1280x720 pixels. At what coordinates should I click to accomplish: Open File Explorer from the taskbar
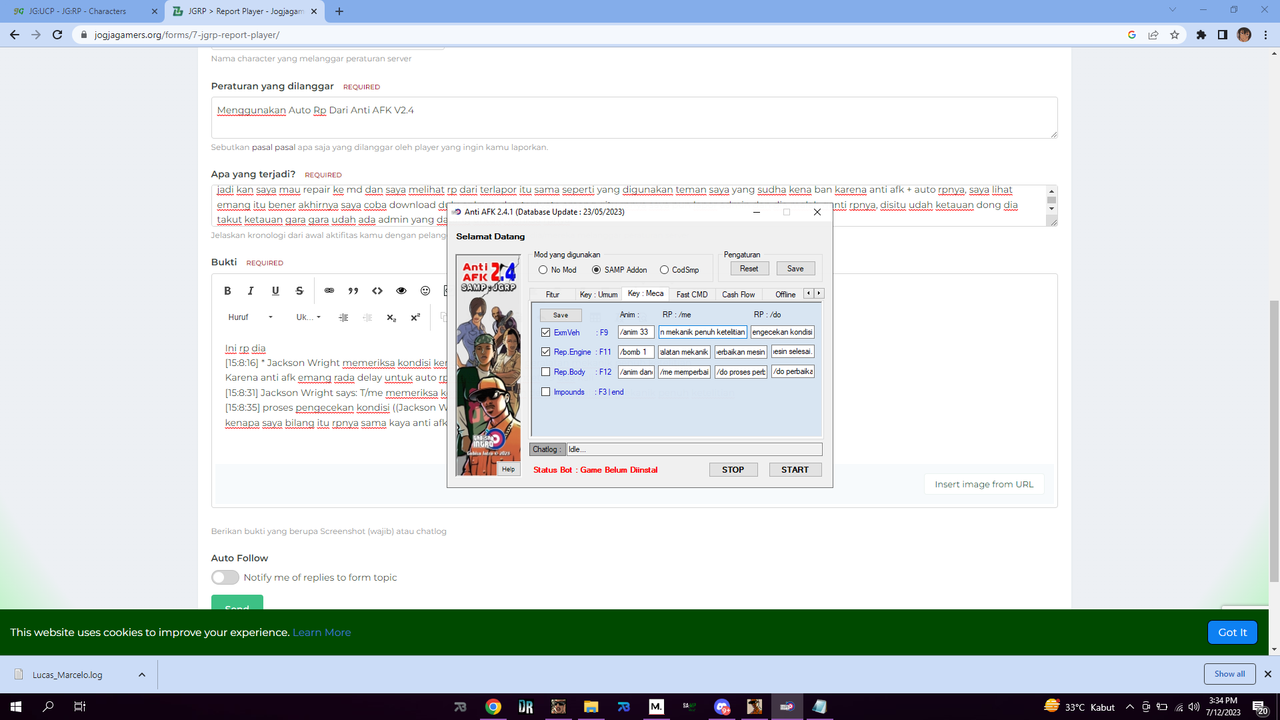tap(591, 706)
